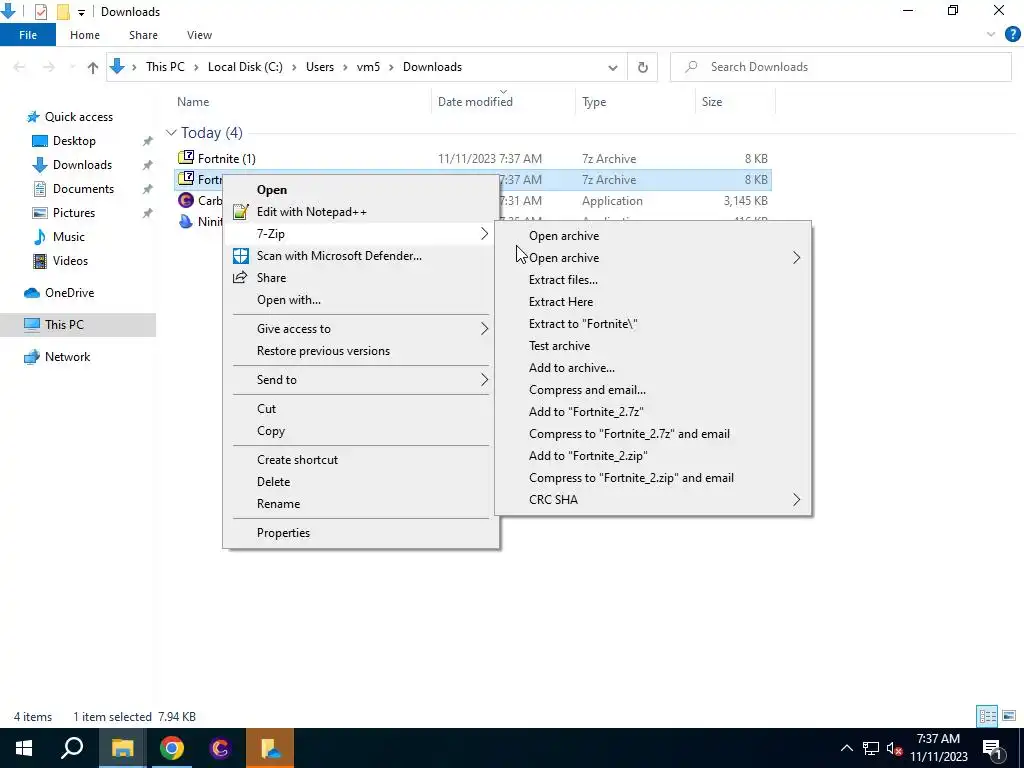
Task: Click the Pictures icon in sidebar
Action: (40, 213)
